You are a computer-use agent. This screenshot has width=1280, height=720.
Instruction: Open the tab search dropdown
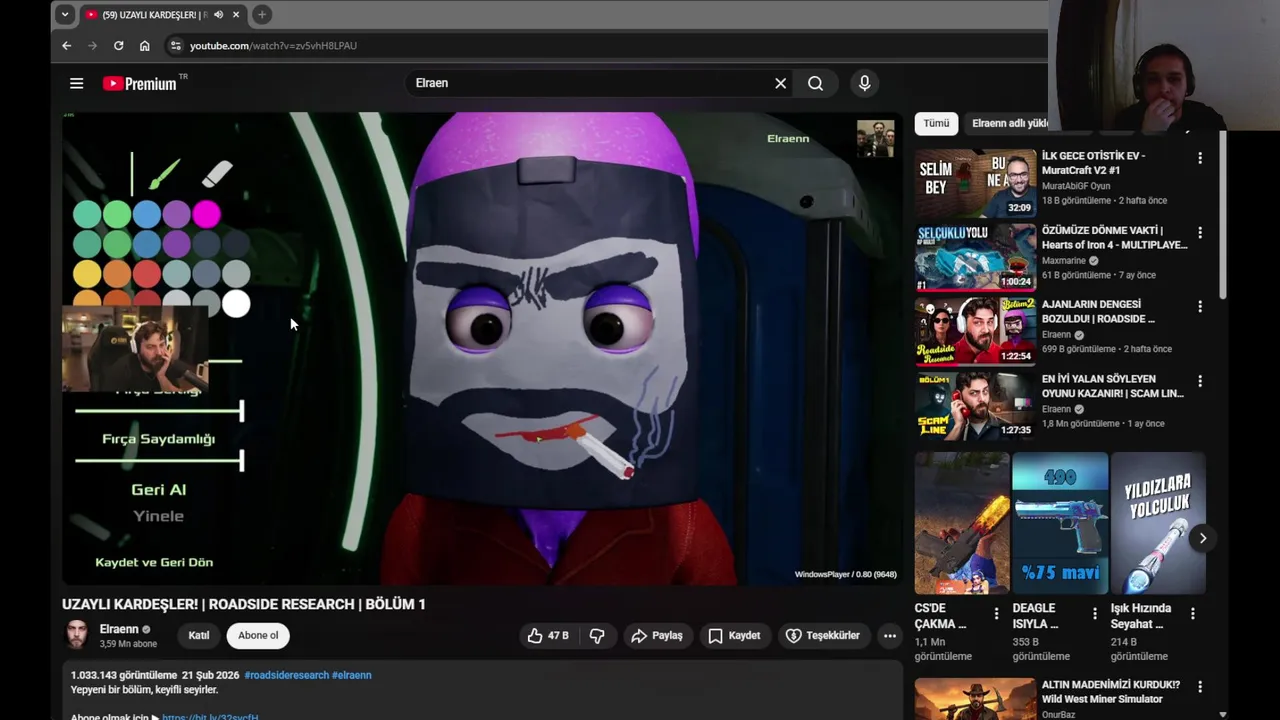(64, 14)
